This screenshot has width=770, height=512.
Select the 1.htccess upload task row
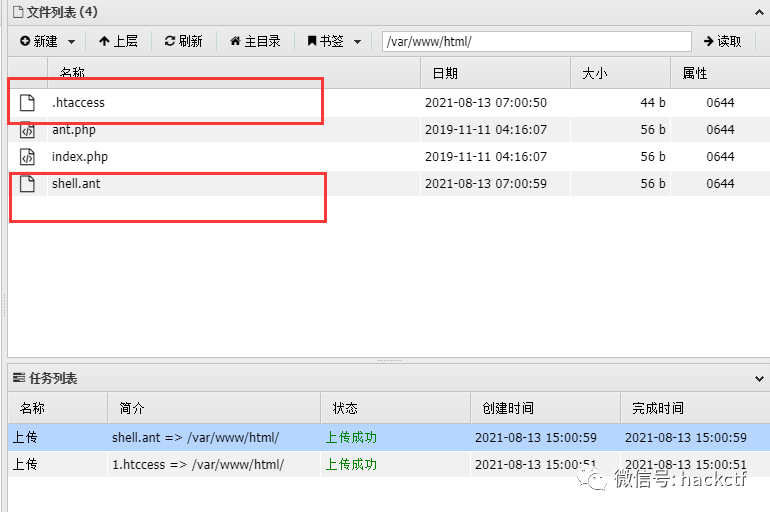389,464
